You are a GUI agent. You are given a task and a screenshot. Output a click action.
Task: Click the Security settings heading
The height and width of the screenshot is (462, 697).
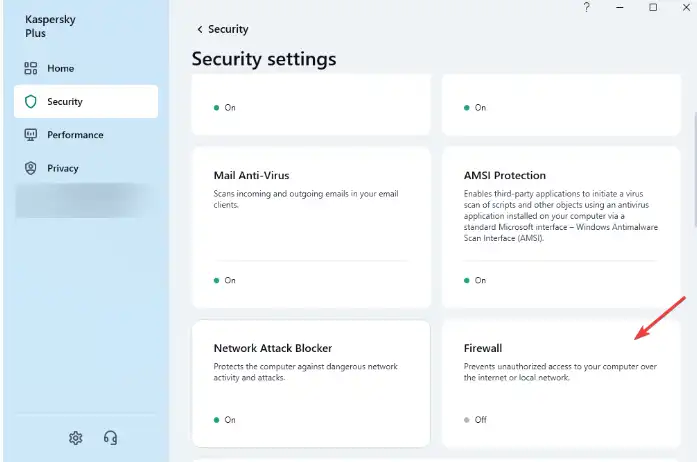click(264, 59)
